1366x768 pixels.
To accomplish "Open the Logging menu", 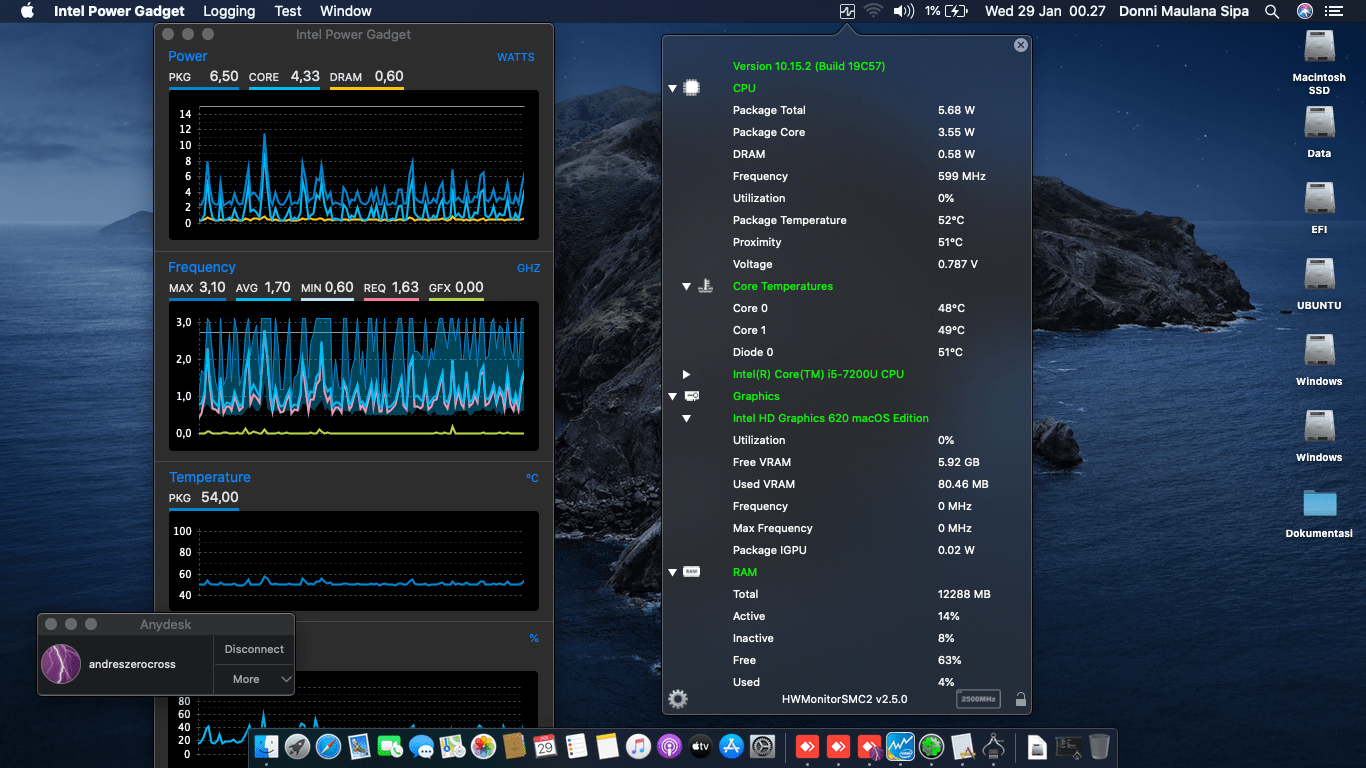I will click(229, 11).
